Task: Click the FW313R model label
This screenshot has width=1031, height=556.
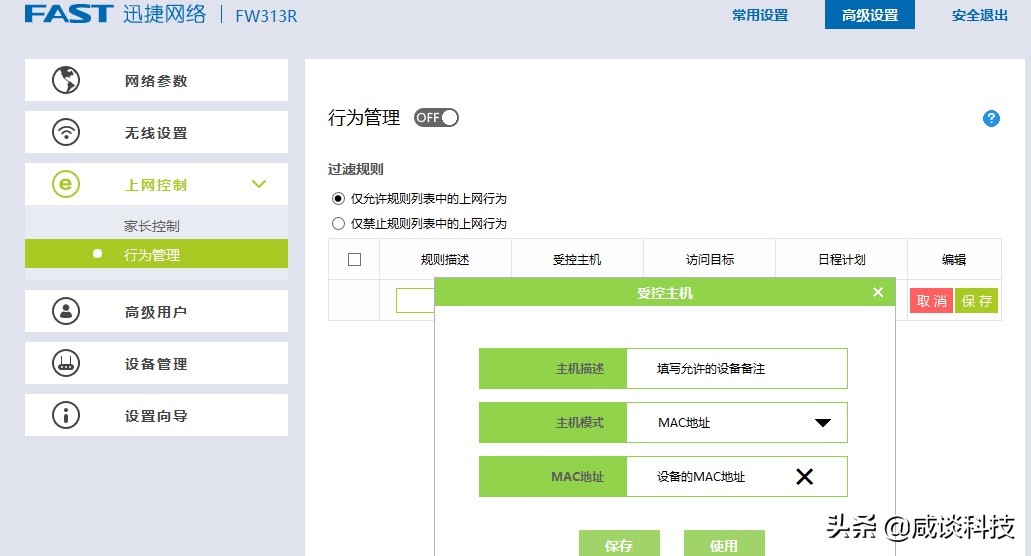Action: pyautogui.click(x=266, y=16)
